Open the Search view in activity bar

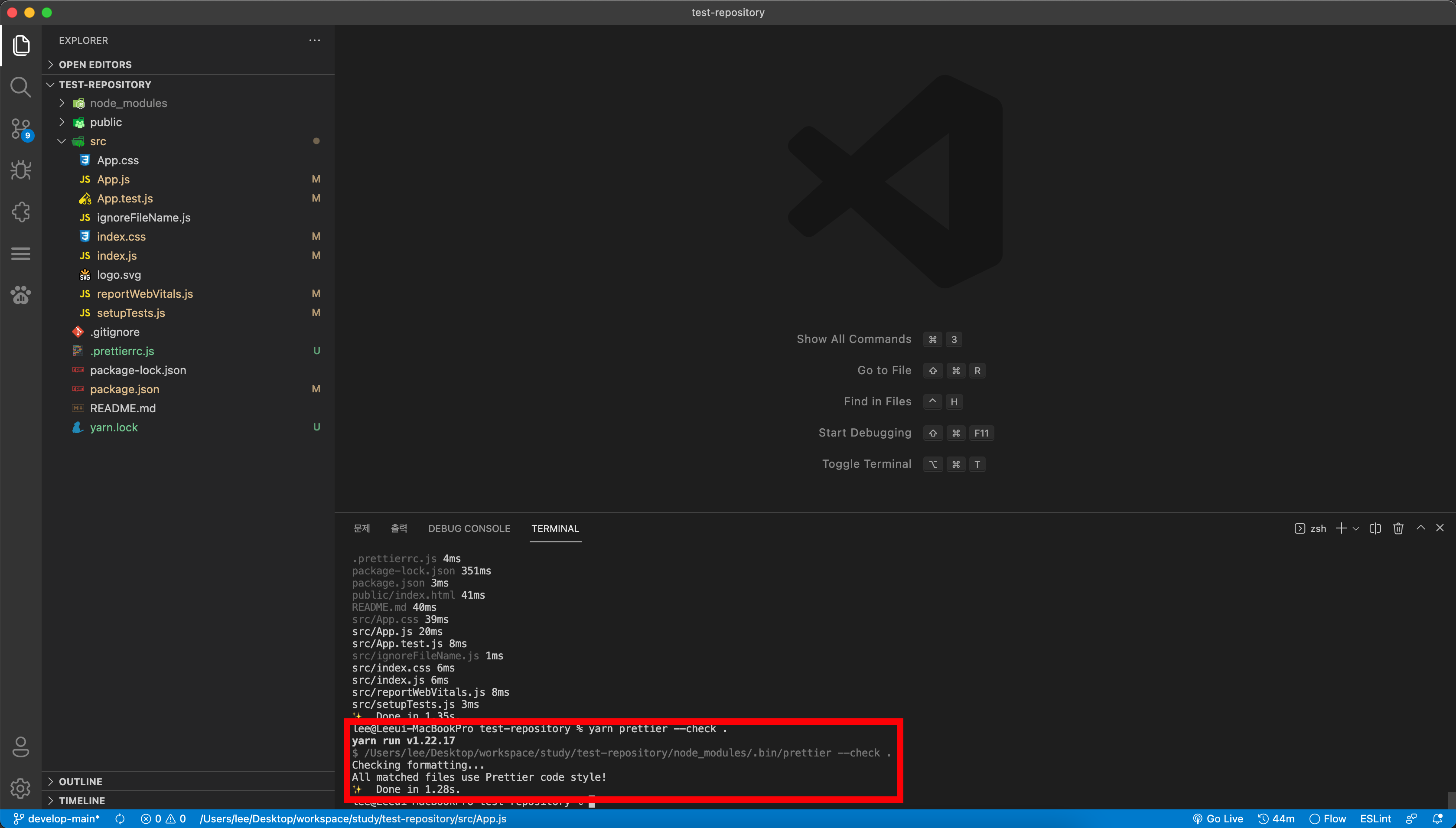tap(20, 87)
